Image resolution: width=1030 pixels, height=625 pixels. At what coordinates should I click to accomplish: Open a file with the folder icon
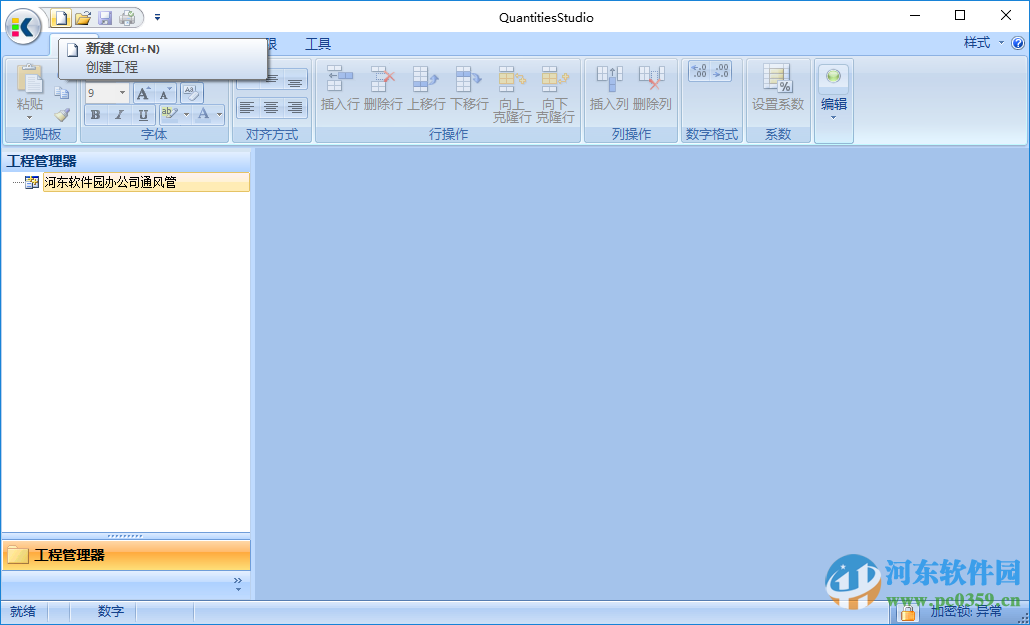pyautogui.click(x=83, y=18)
